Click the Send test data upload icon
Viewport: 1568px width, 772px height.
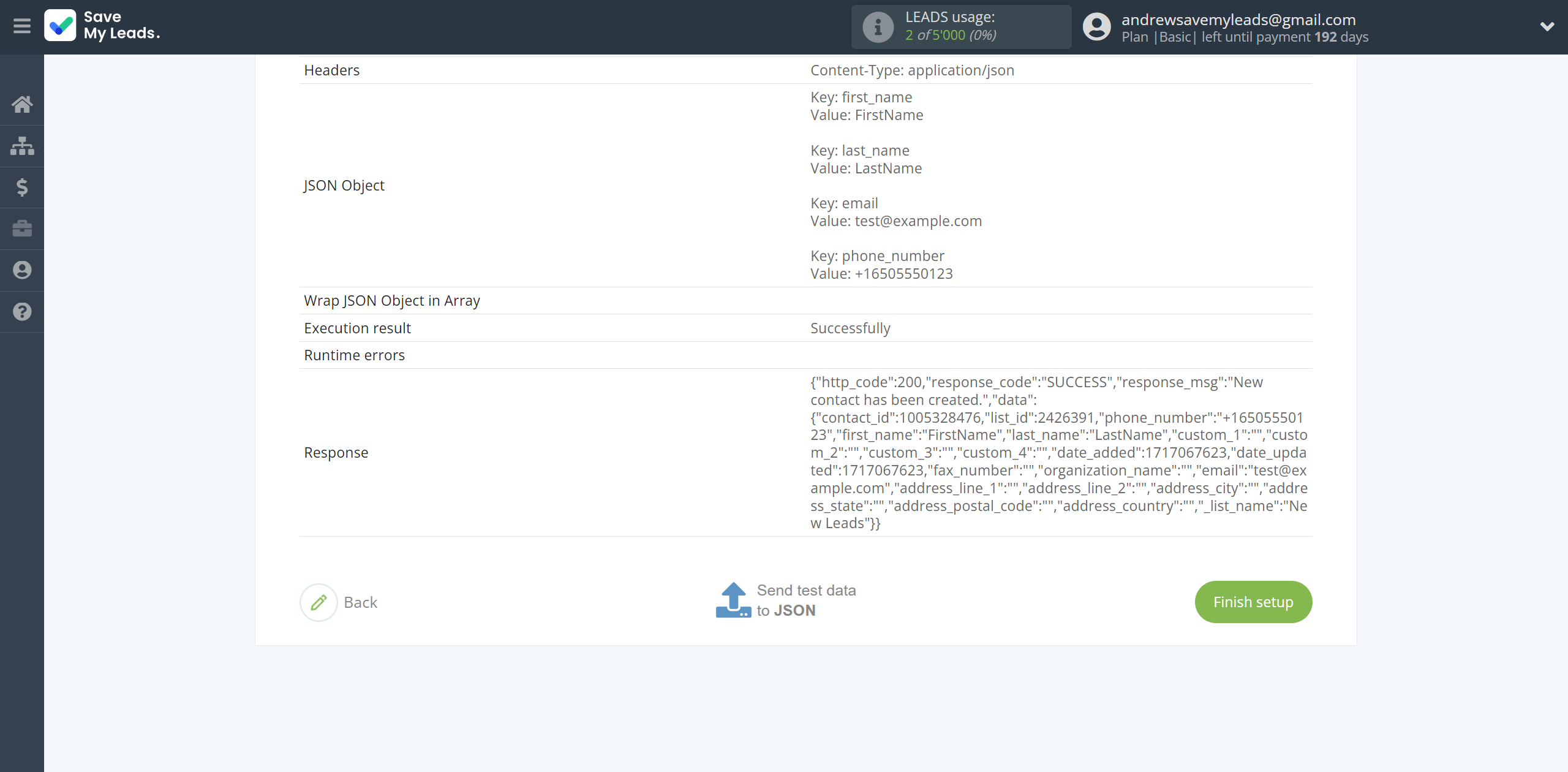[x=733, y=600]
